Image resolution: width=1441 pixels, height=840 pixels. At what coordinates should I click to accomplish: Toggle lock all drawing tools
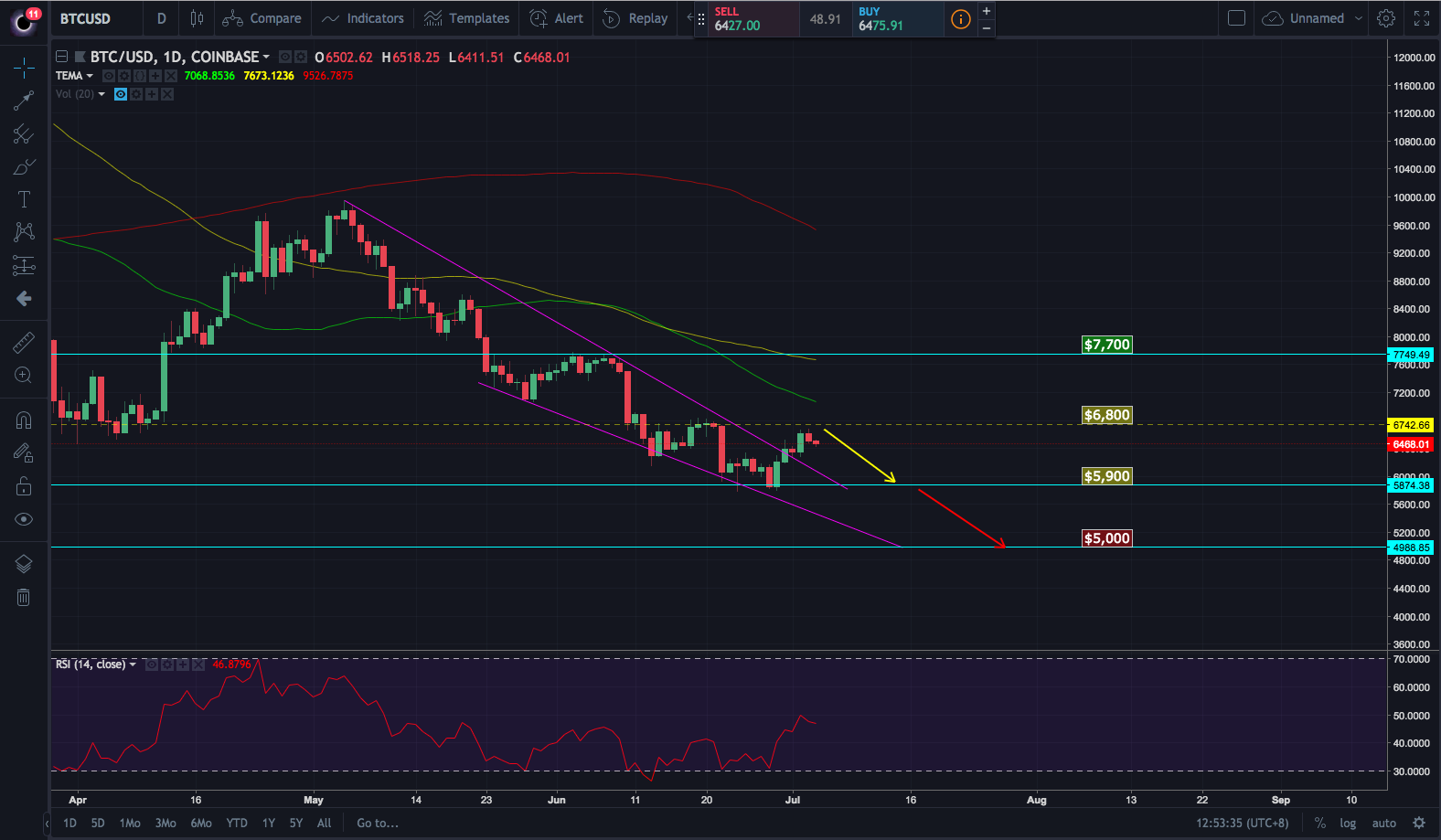pyautogui.click(x=24, y=486)
